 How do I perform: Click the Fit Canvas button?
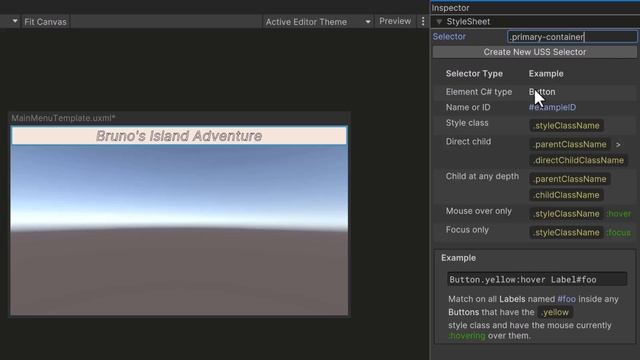pyautogui.click(x=45, y=22)
